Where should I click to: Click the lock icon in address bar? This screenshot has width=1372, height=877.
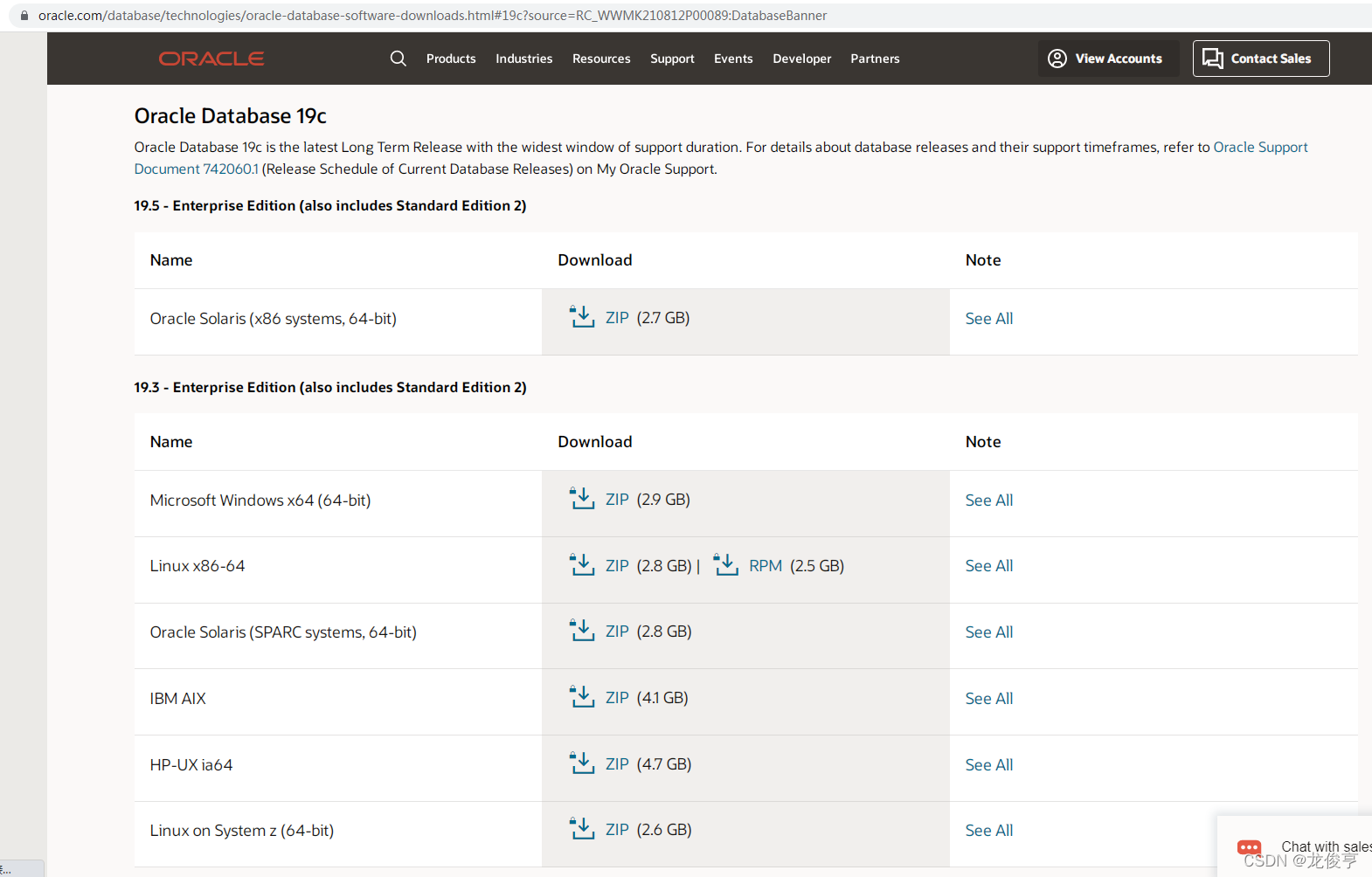coord(24,16)
